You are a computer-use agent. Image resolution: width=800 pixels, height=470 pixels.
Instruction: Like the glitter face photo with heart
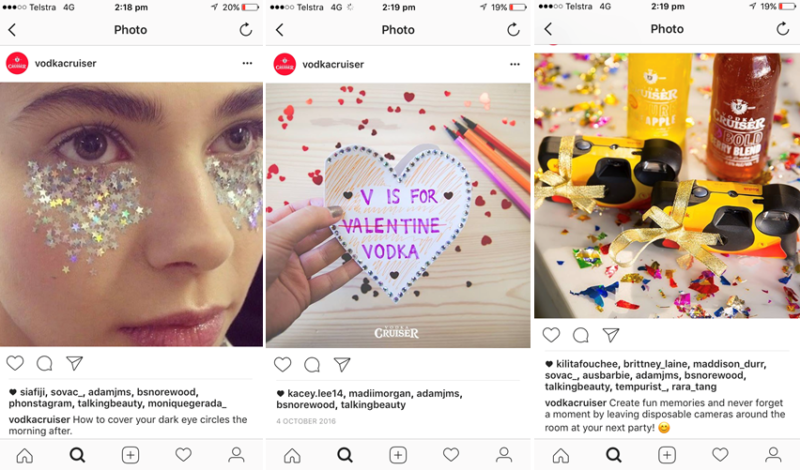(15, 363)
